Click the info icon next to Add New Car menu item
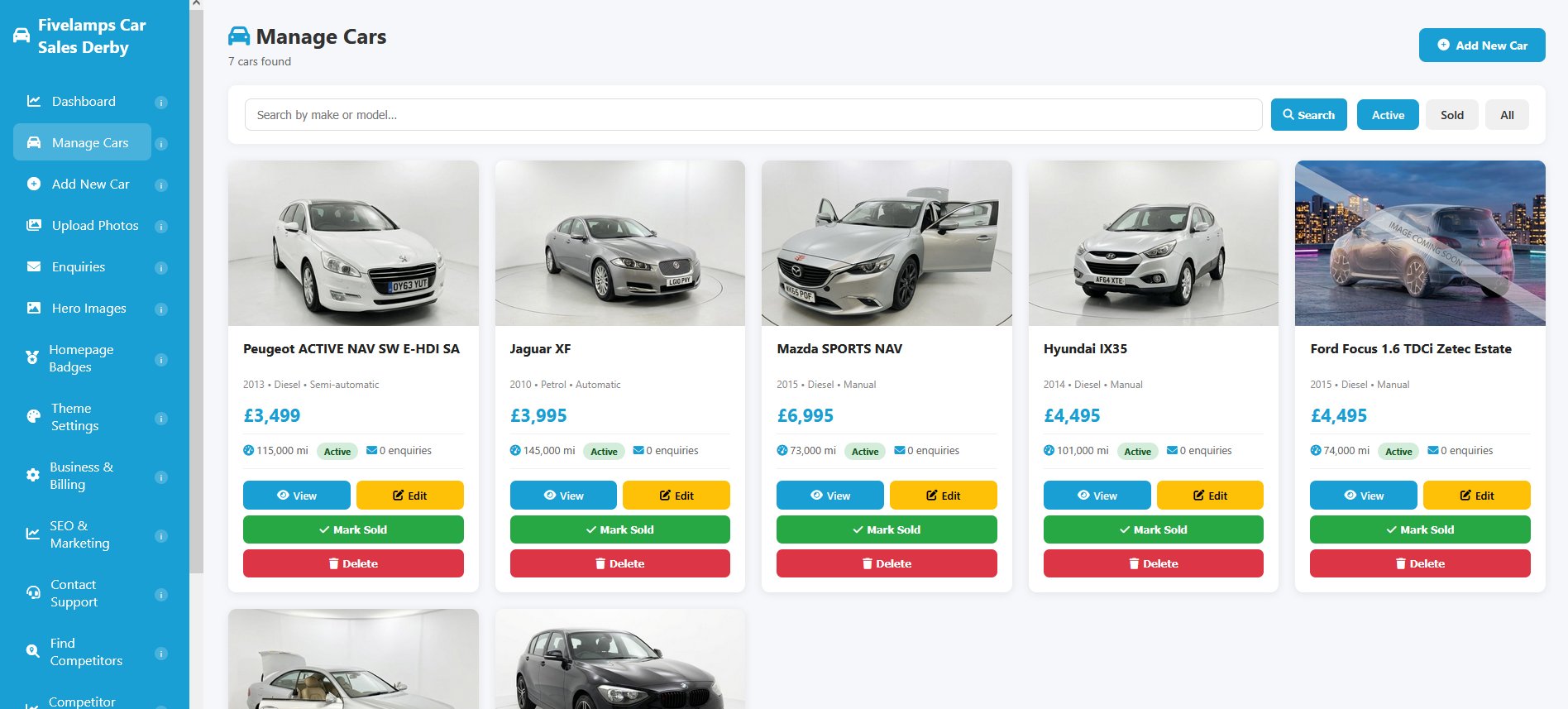Image resolution: width=1568 pixels, height=709 pixels. click(x=161, y=185)
